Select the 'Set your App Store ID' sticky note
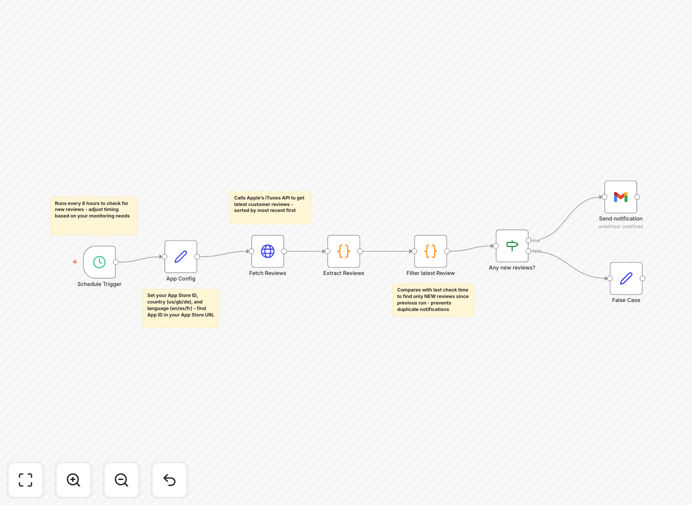Screen dimensions: 692x505 tap(181, 308)
